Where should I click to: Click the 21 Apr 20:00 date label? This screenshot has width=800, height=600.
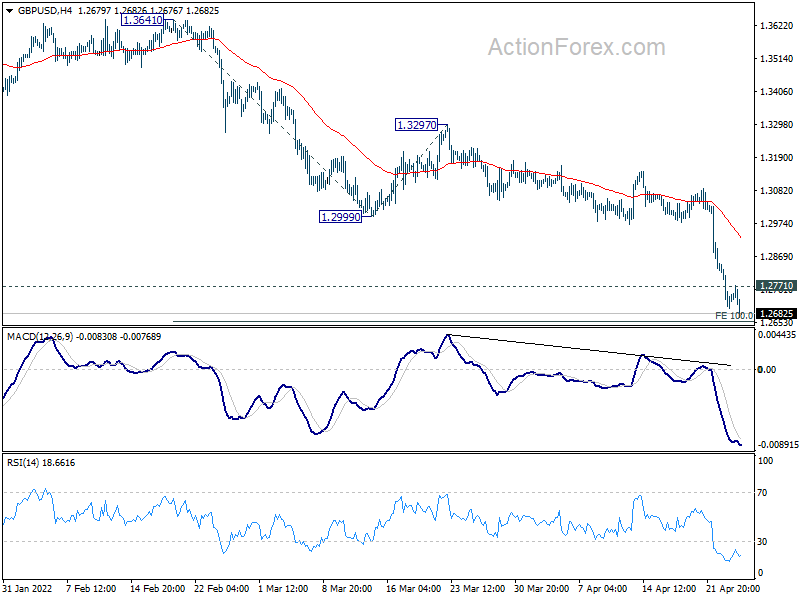[x=733, y=589]
